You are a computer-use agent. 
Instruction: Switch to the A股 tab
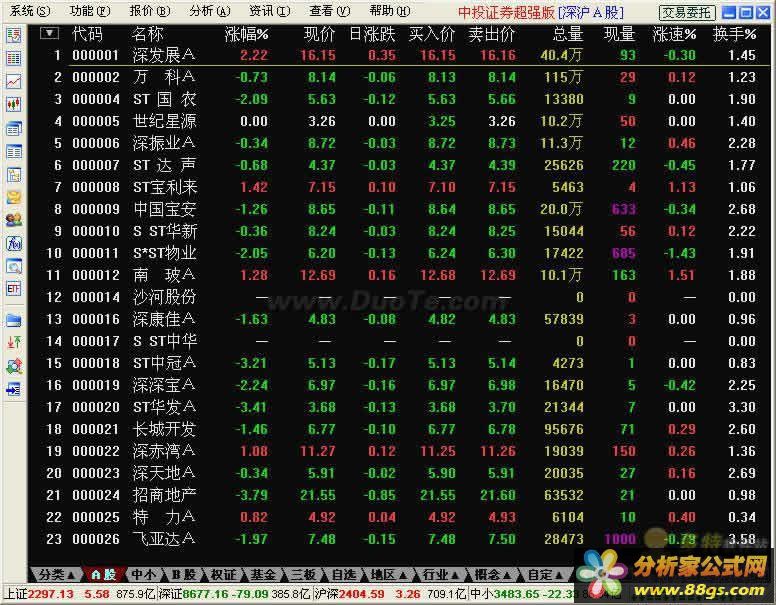pos(104,575)
